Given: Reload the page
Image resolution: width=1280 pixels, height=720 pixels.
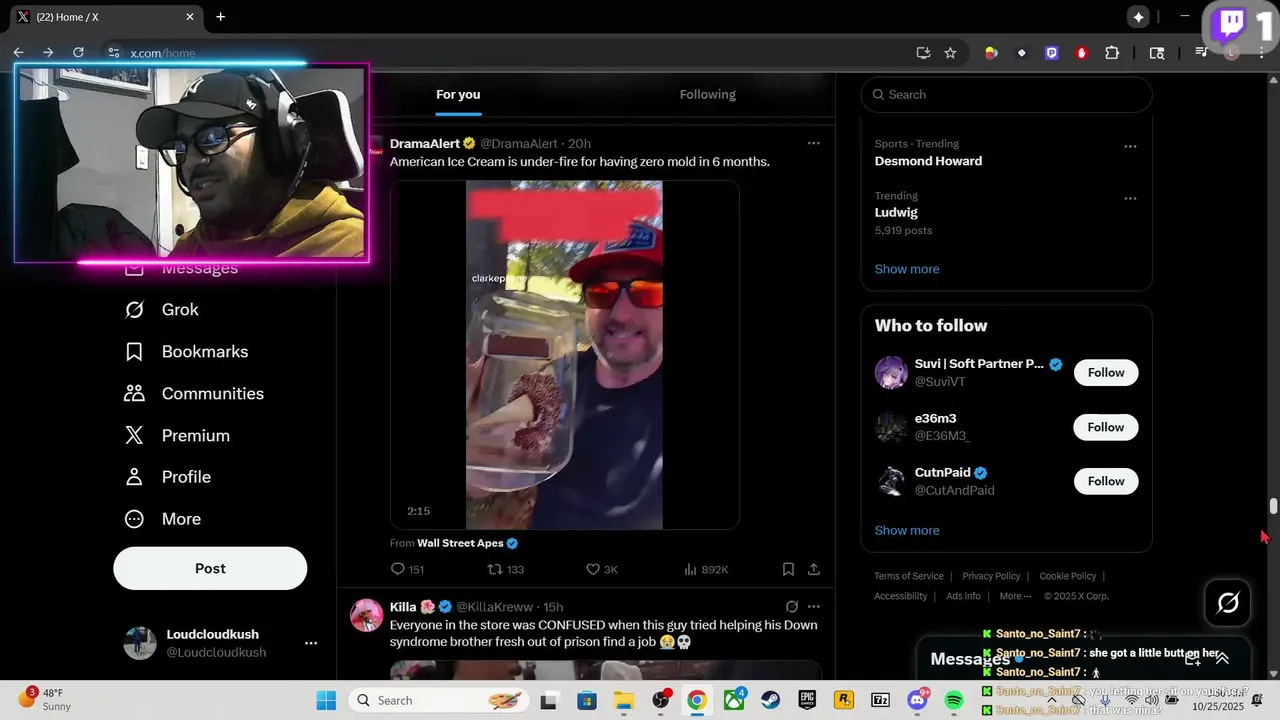Looking at the screenshot, I should [78, 53].
